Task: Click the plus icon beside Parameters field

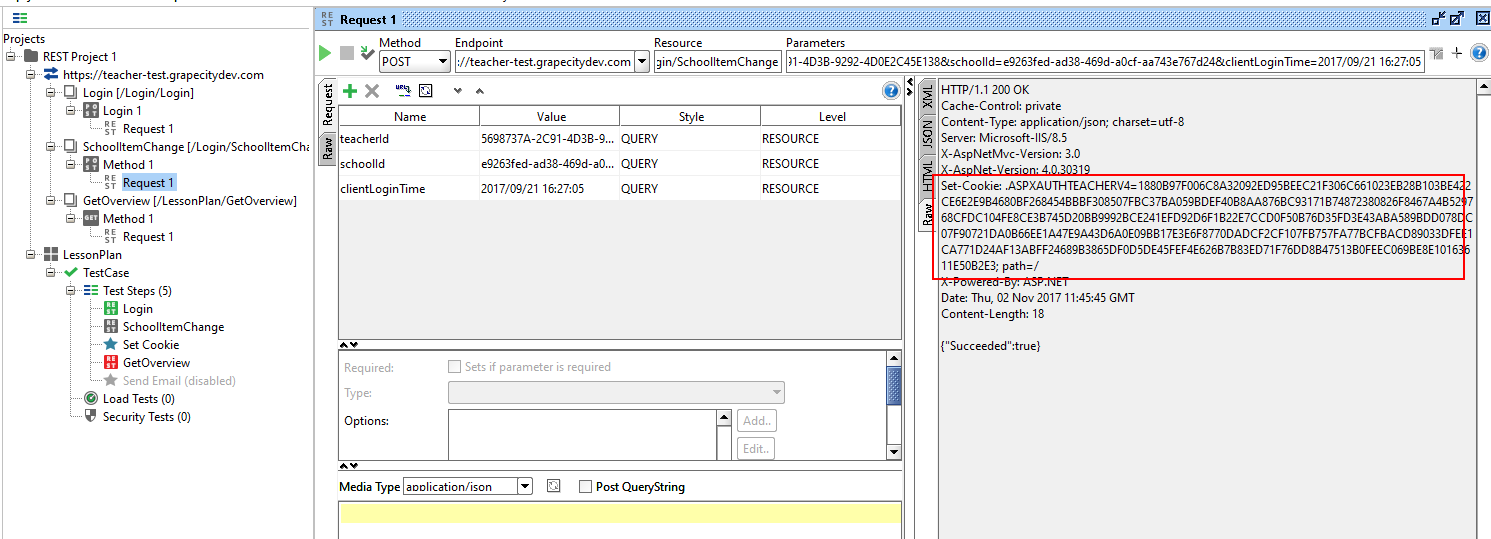Action: click(x=1457, y=53)
